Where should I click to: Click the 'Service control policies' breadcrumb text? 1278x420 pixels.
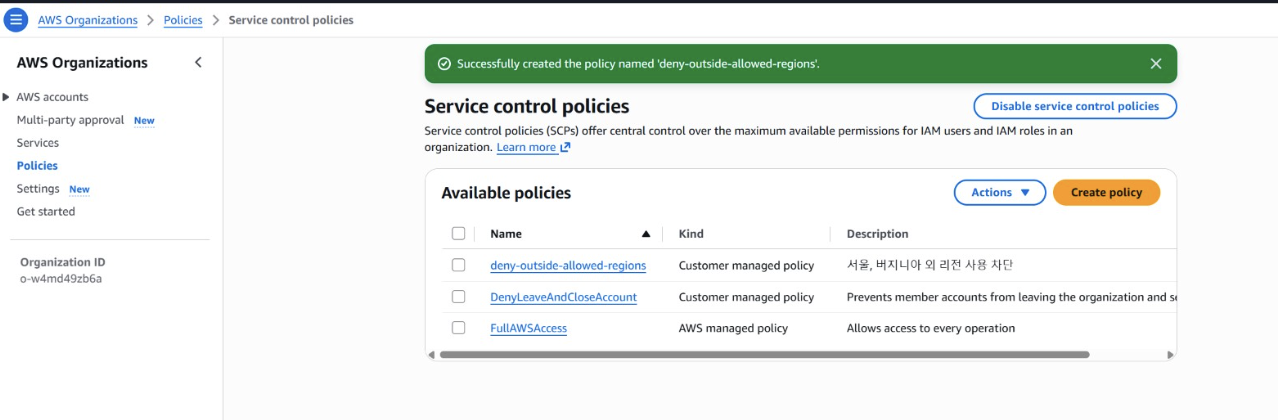[x=291, y=20]
